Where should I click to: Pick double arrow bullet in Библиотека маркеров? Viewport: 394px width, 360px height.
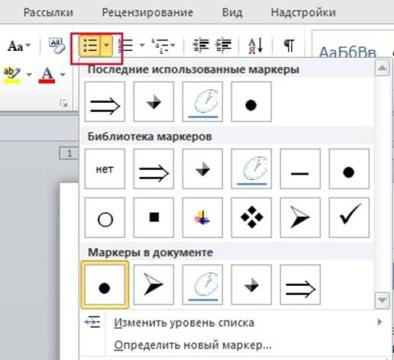(154, 169)
